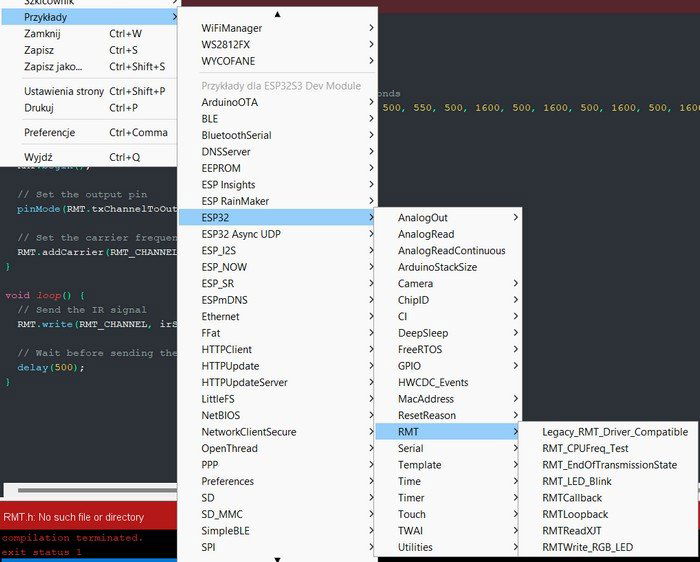
Task: Open DeepSleep example submenu
Action: pos(448,333)
